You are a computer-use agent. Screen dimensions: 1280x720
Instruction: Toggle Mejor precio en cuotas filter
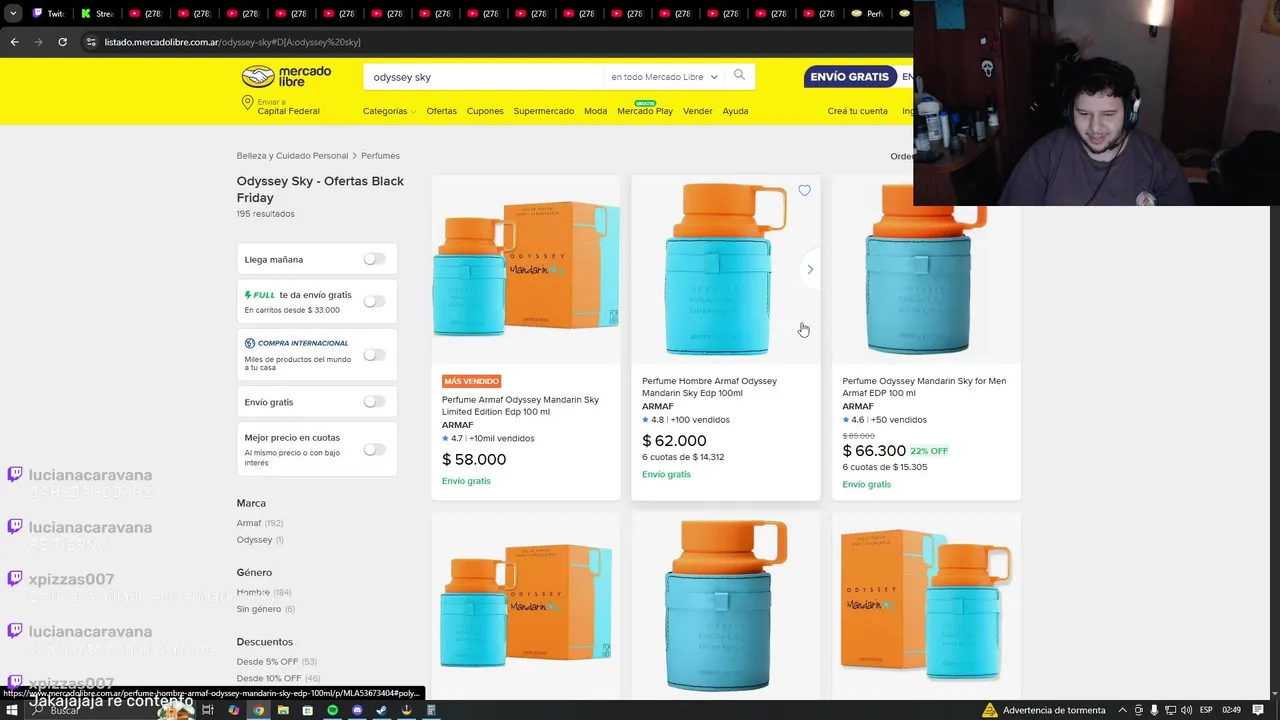point(374,449)
